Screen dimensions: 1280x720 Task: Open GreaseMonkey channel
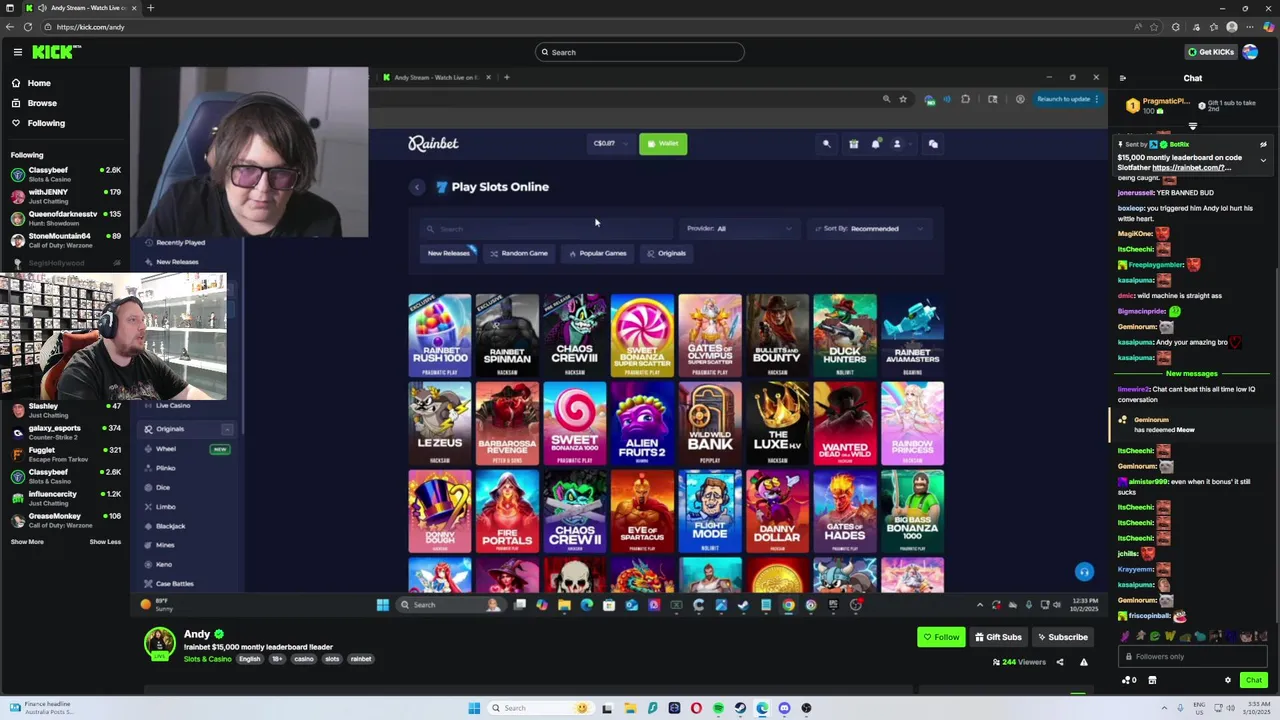click(66, 519)
